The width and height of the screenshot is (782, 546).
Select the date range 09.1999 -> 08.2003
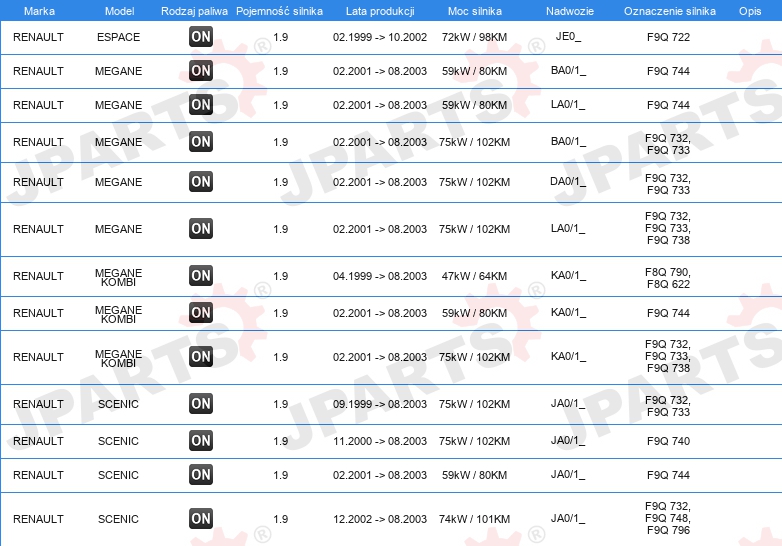[x=380, y=404]
